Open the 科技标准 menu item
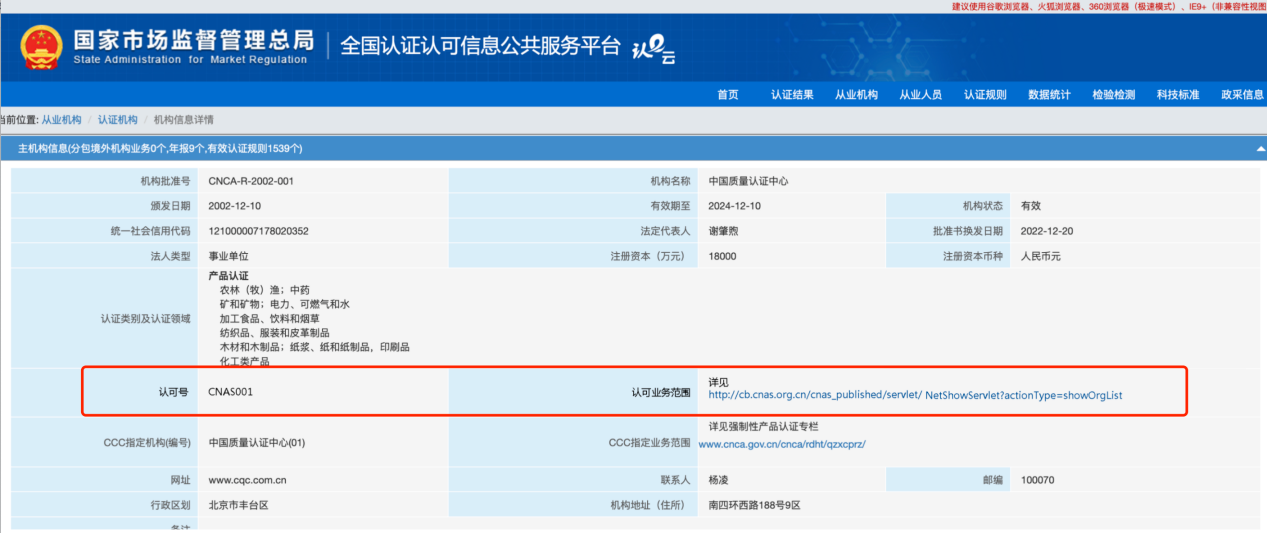The height and width of the screenshot is (533, 1267). pyautogui.click(x=1177, y=95)
